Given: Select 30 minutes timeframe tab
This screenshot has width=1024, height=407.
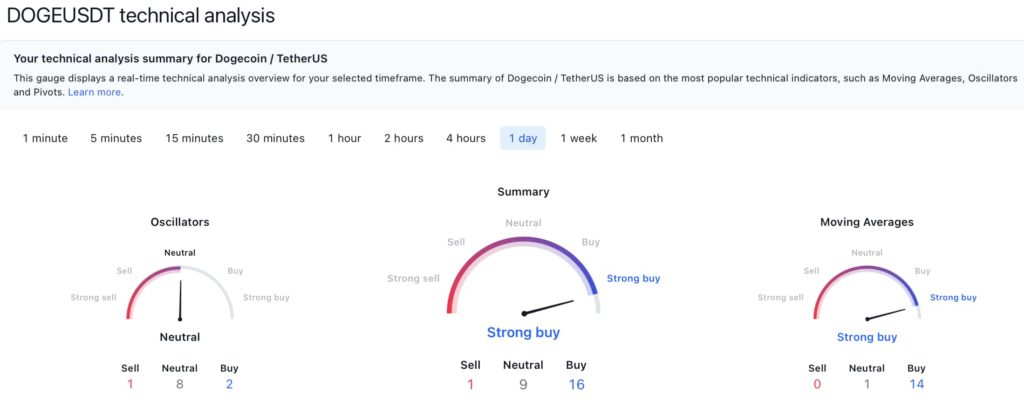Looking at the screenshot, I should point(275,138).
